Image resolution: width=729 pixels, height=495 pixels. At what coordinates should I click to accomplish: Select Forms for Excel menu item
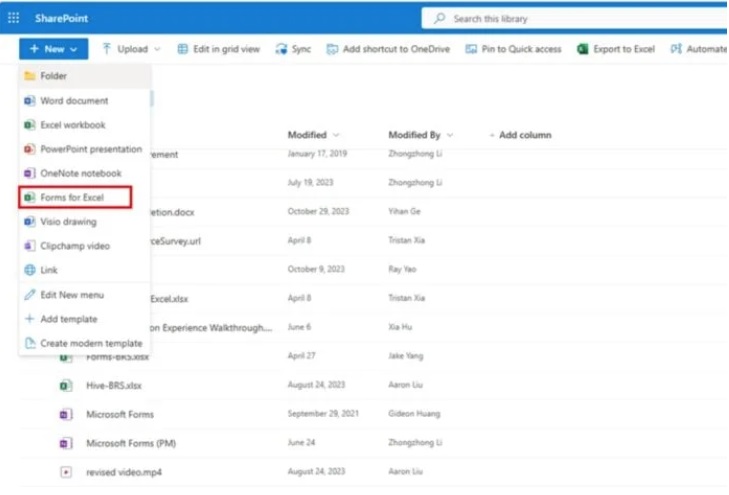point(75,197)
